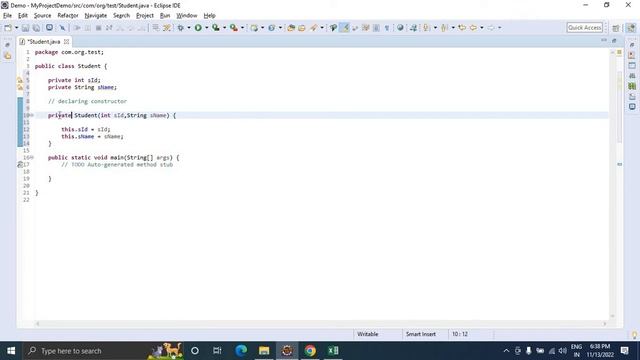This screenshot has width=640, height=360.
Task: Expand the Run button dropdown arrow
Action: pos(207,28)
